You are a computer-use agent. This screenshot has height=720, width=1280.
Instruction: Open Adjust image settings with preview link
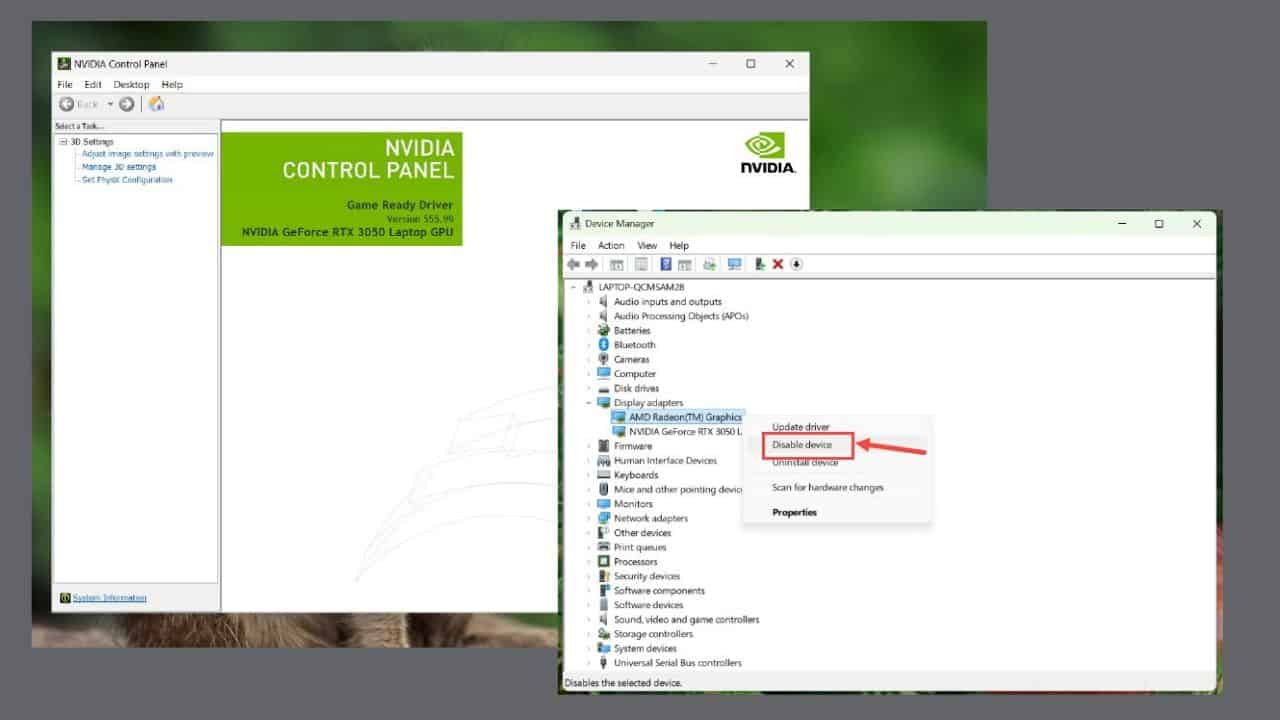point(148,154)
